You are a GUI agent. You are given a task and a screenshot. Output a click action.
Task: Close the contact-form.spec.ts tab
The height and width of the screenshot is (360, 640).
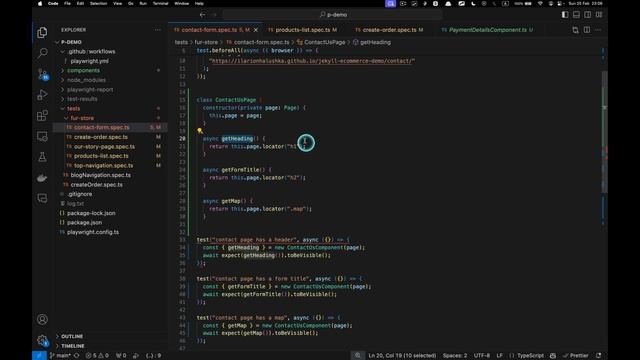click(256, 30)
